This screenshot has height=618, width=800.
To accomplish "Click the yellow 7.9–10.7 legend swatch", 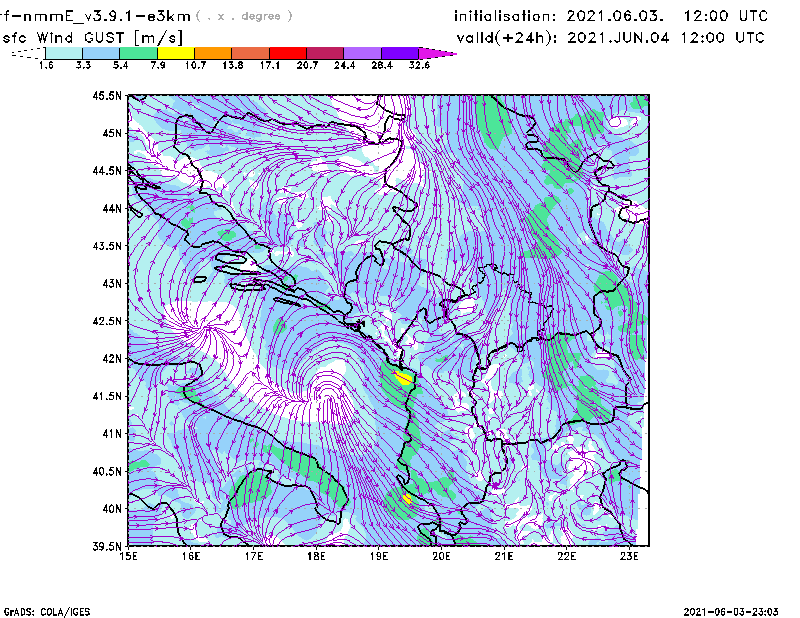I will point(176,53).
